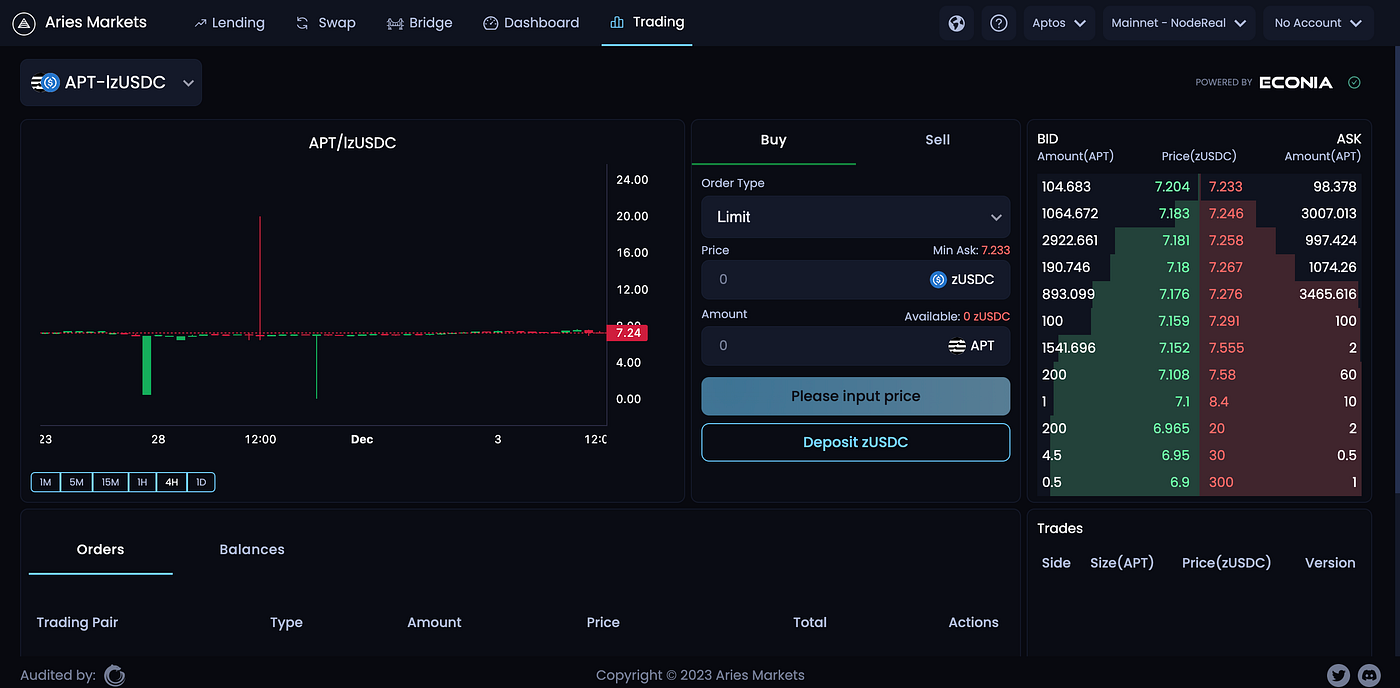
Task: Set chart interval to 1D
Action: tap(201, 482)
